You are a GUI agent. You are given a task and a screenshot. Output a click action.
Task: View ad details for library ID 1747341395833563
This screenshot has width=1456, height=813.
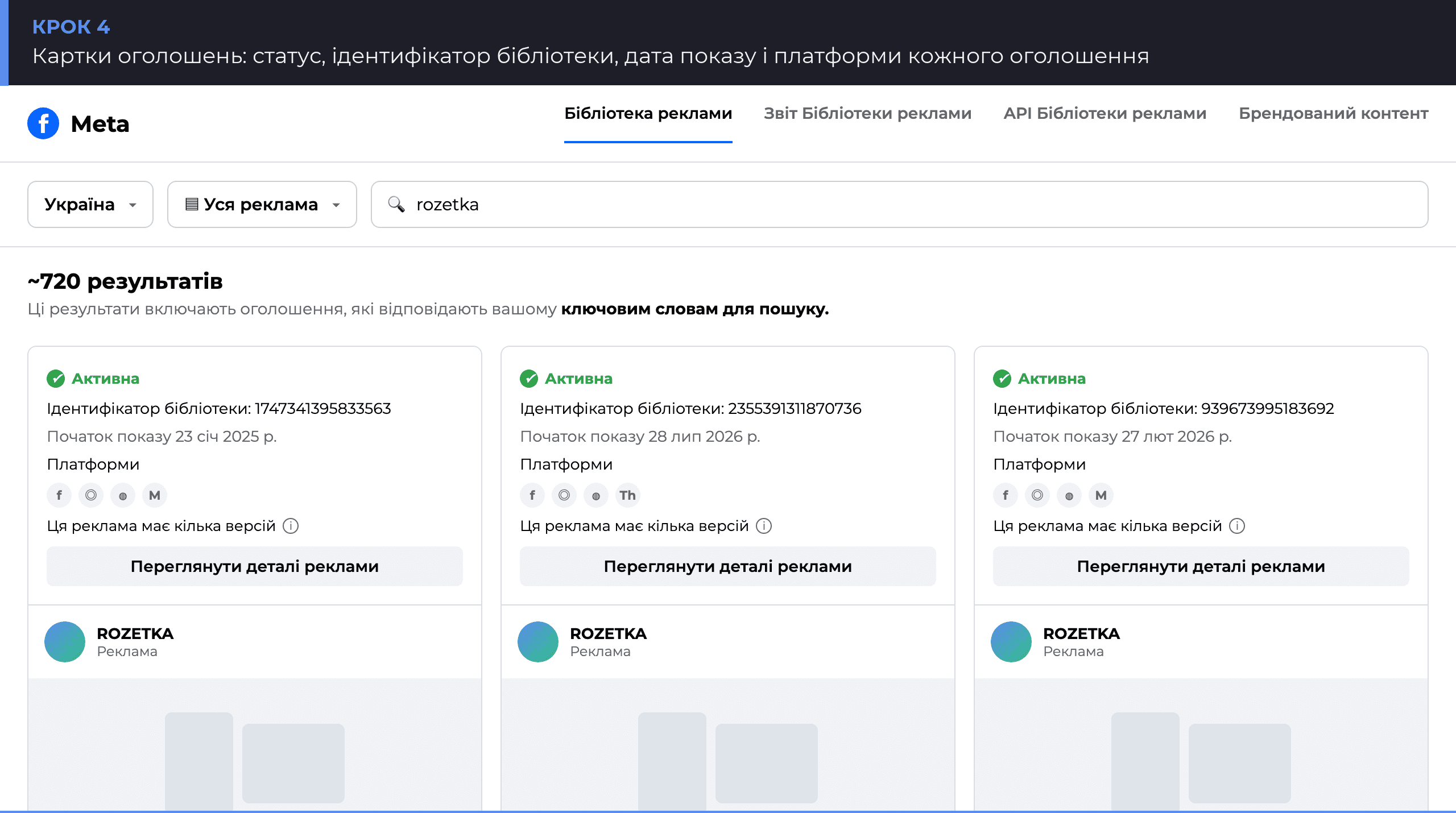pos(255,566)
